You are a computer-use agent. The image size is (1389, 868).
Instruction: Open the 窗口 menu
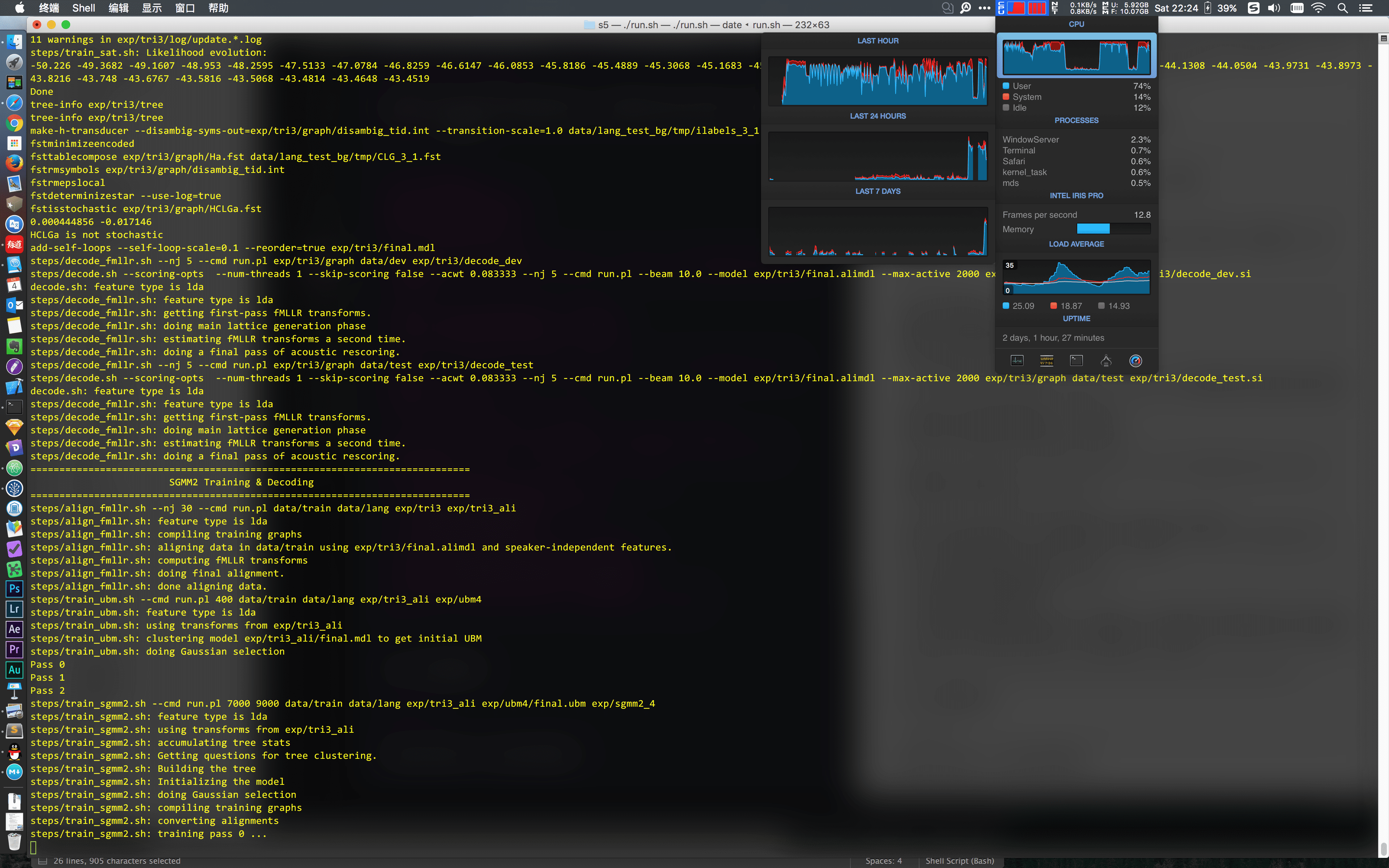(x=185, y=8)
